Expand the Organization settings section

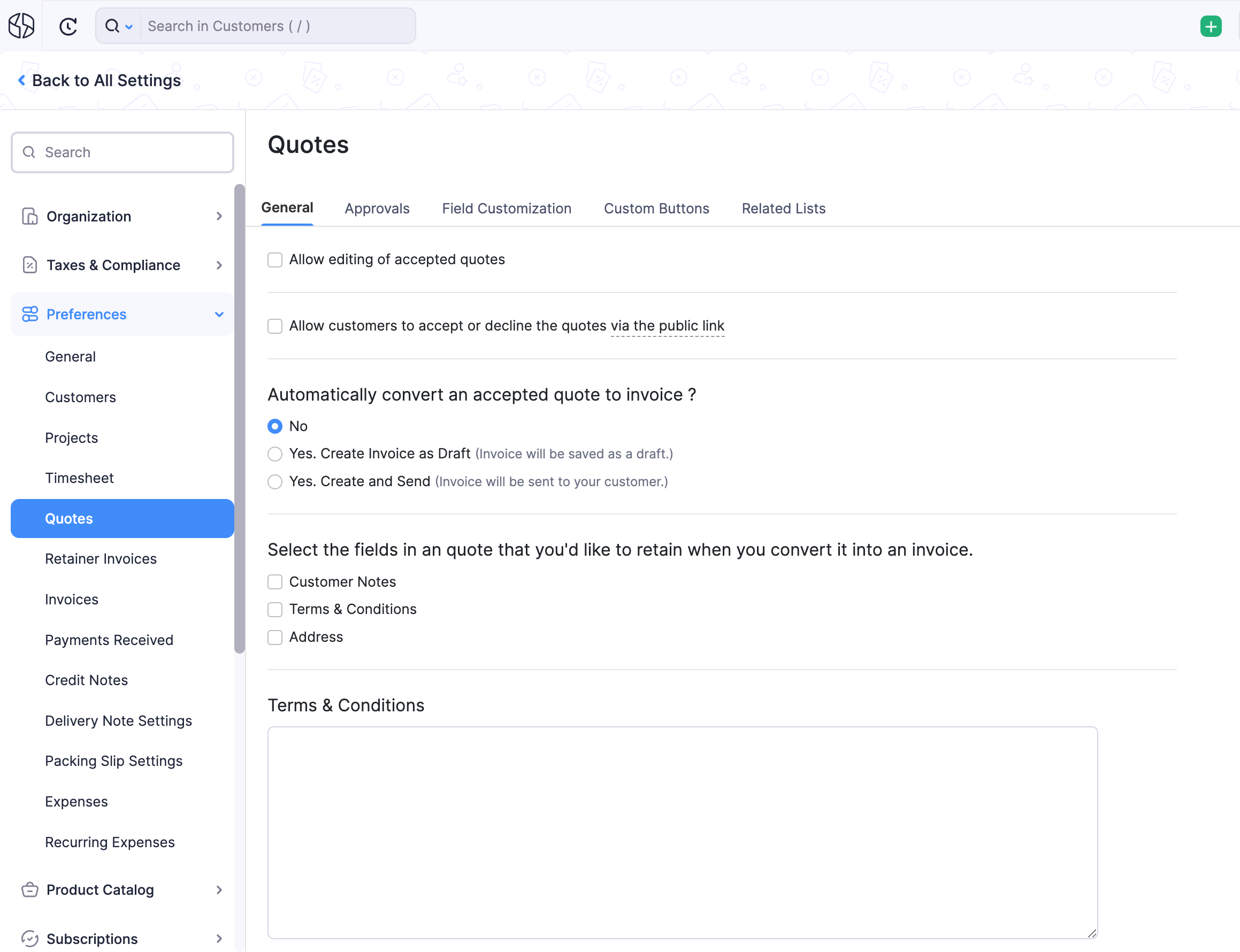pos(120,216)
